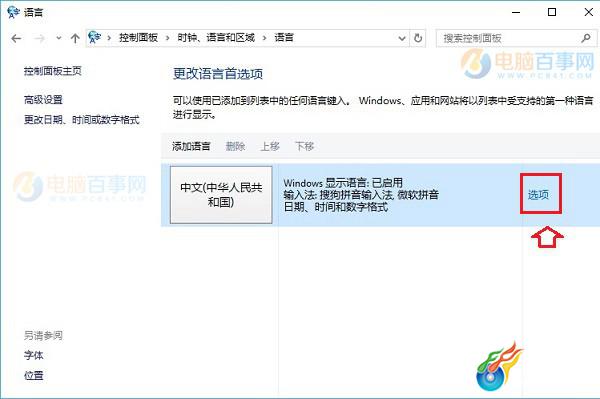Click 添加语言 in the toolbar
Image resolution: width=600 pixels, height=399 pixels.
coord(191,146)
